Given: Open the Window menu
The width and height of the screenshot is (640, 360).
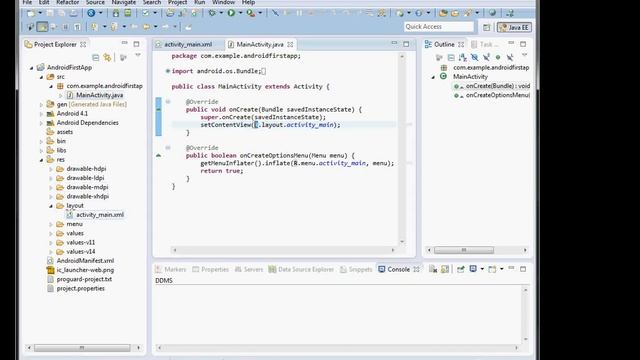Looking at the screenshot, I should [223, 2].
